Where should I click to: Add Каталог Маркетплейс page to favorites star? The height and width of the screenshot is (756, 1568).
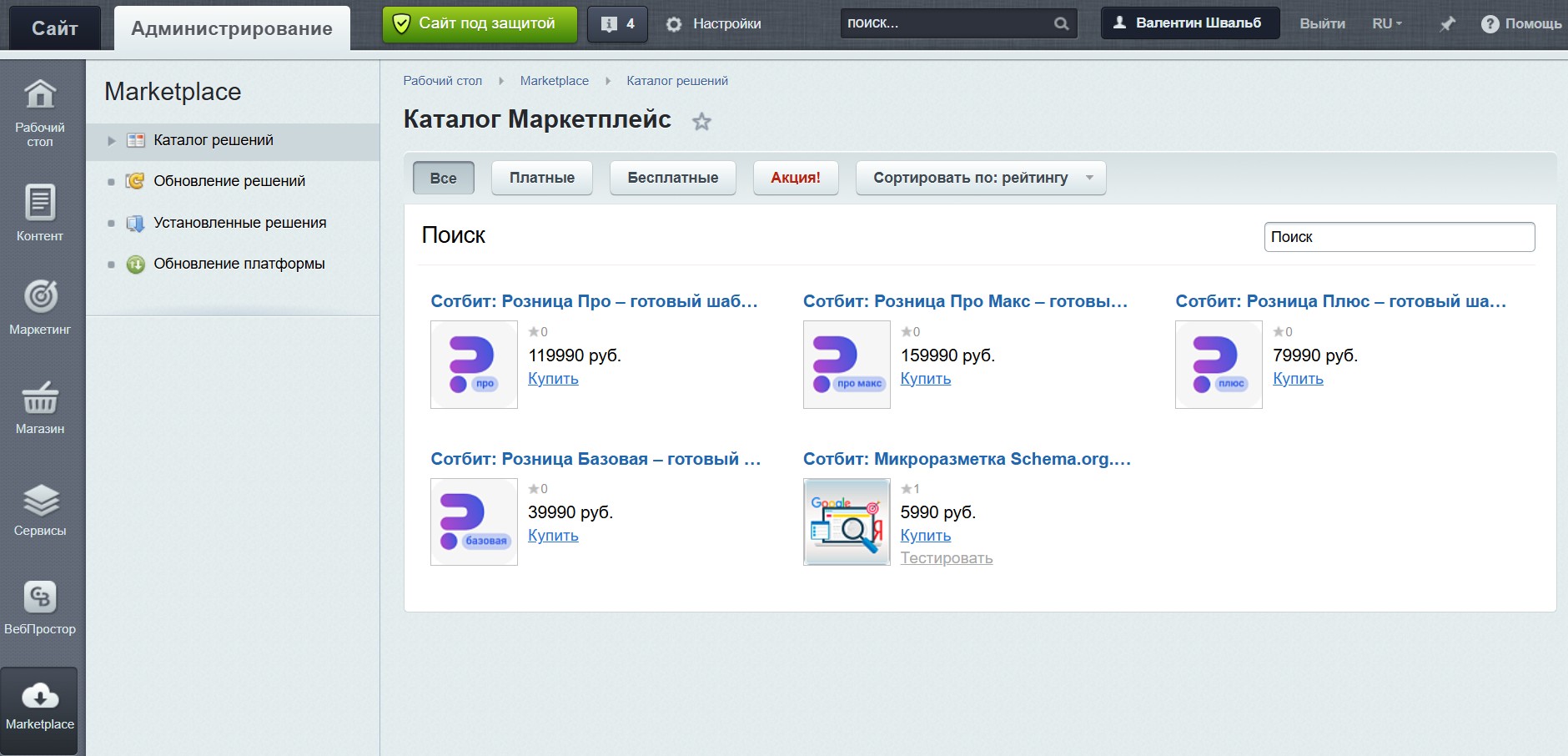coord(702,122)
